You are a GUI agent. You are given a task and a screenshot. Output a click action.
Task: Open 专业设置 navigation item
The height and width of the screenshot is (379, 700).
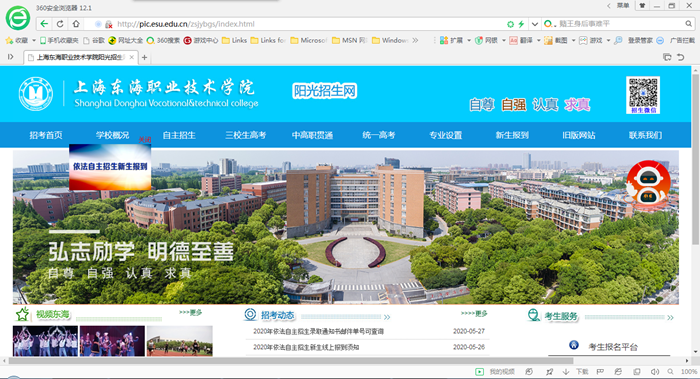click(x=446, y=135)
